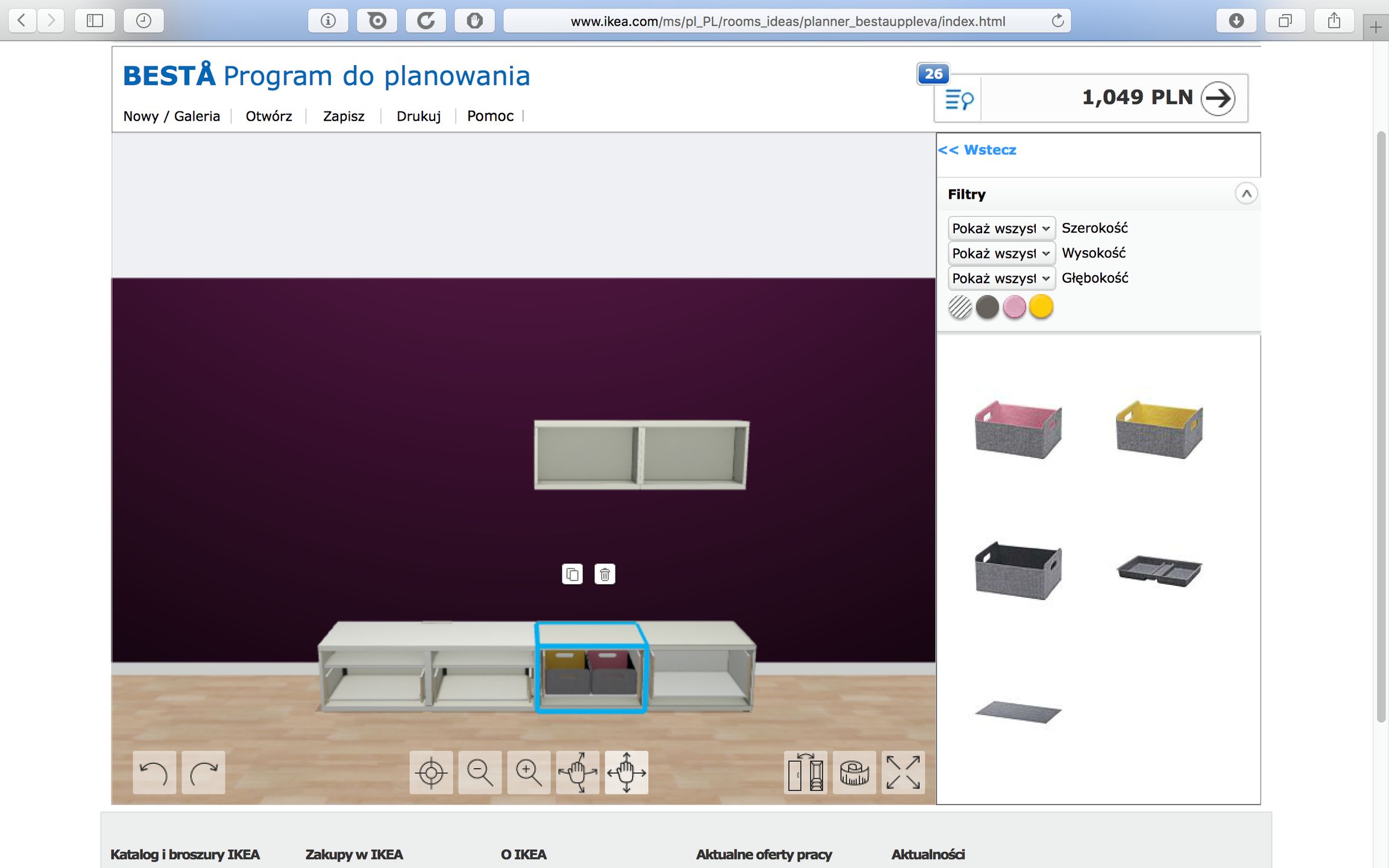
Task: Open the Szerokość width dropdown
Action: coord(1001,228)
